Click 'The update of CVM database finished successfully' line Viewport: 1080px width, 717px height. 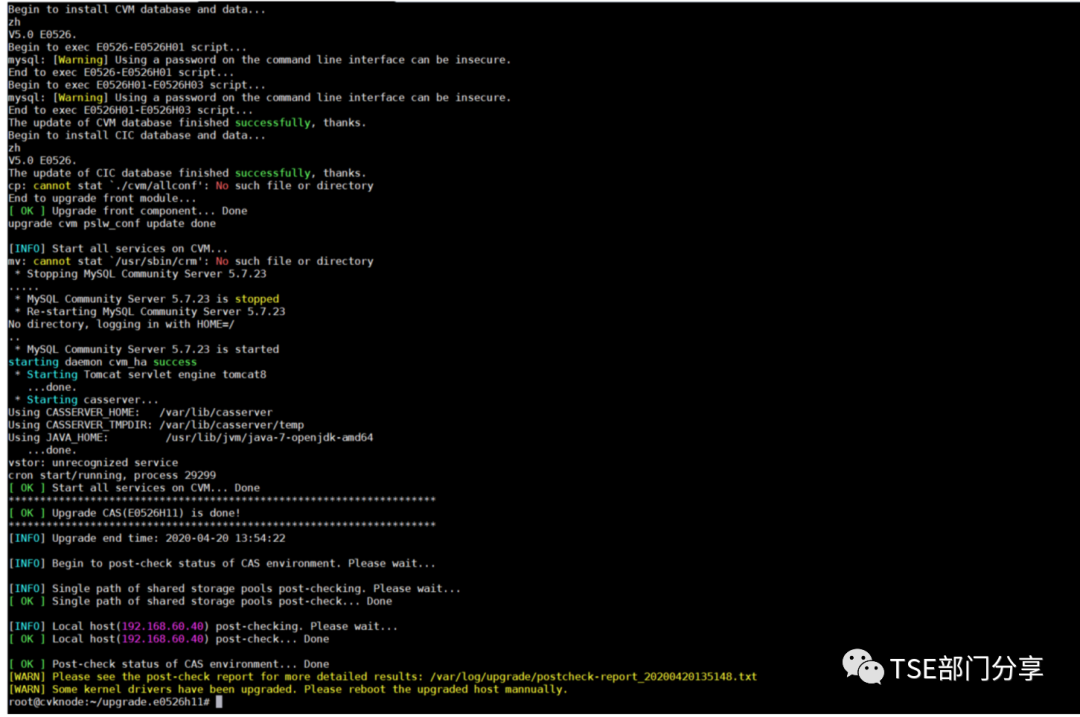[187, 123]
